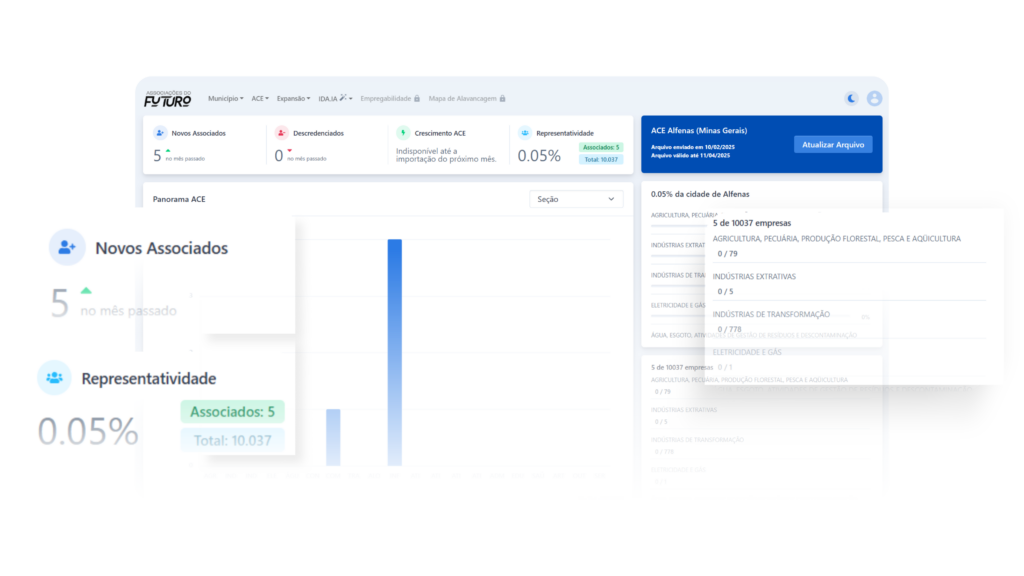Click the large Representatividade overlay icon
This screenshot has width=1024, height=576.
pyautogui.click(x=54, y=377)
